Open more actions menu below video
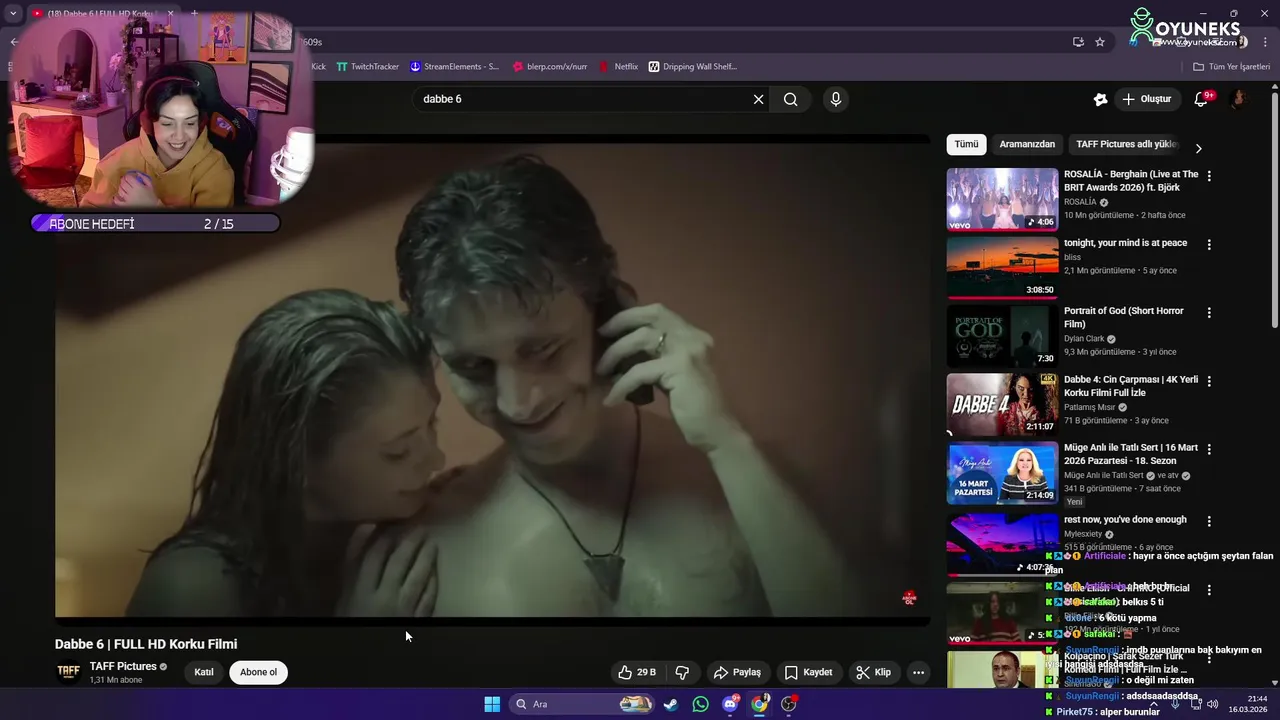Screen dimensions: 1280x720 [918, 672]
